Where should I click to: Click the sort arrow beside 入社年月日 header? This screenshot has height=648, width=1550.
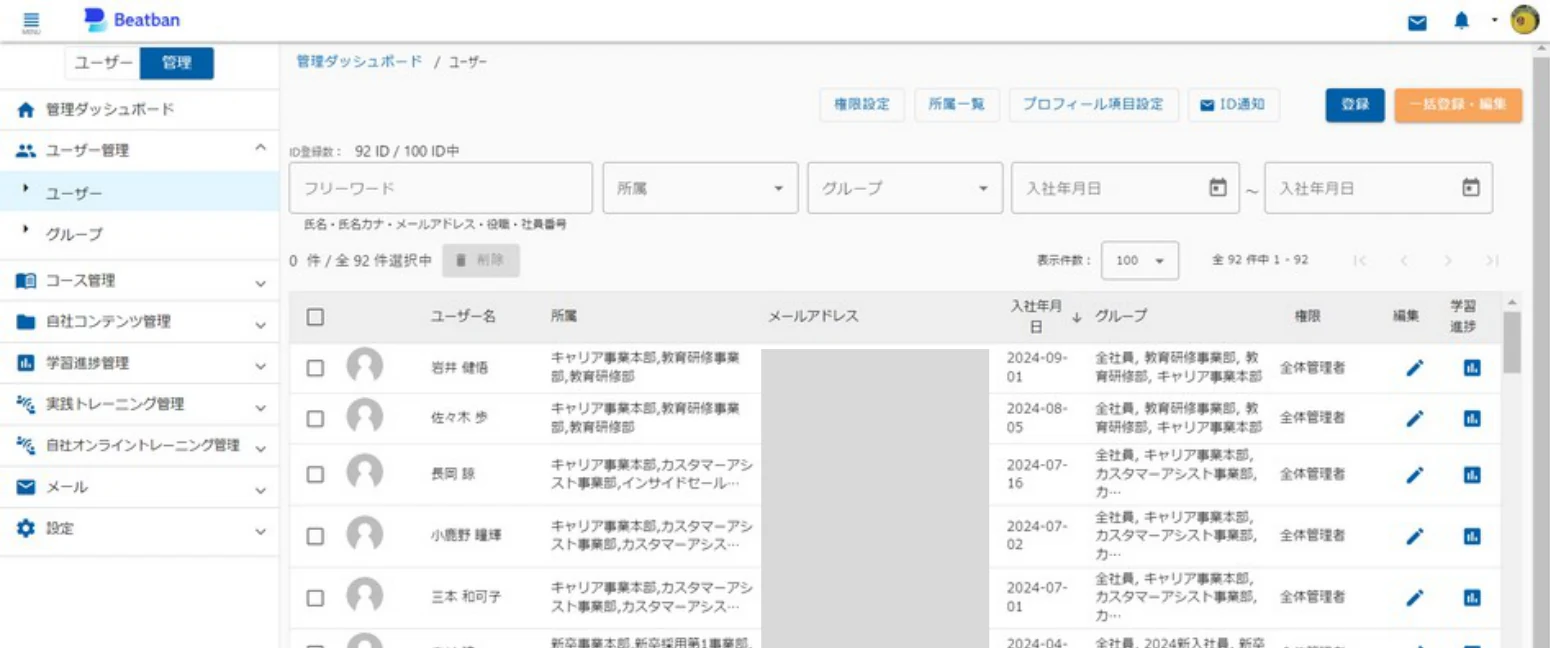[1077, 317]
